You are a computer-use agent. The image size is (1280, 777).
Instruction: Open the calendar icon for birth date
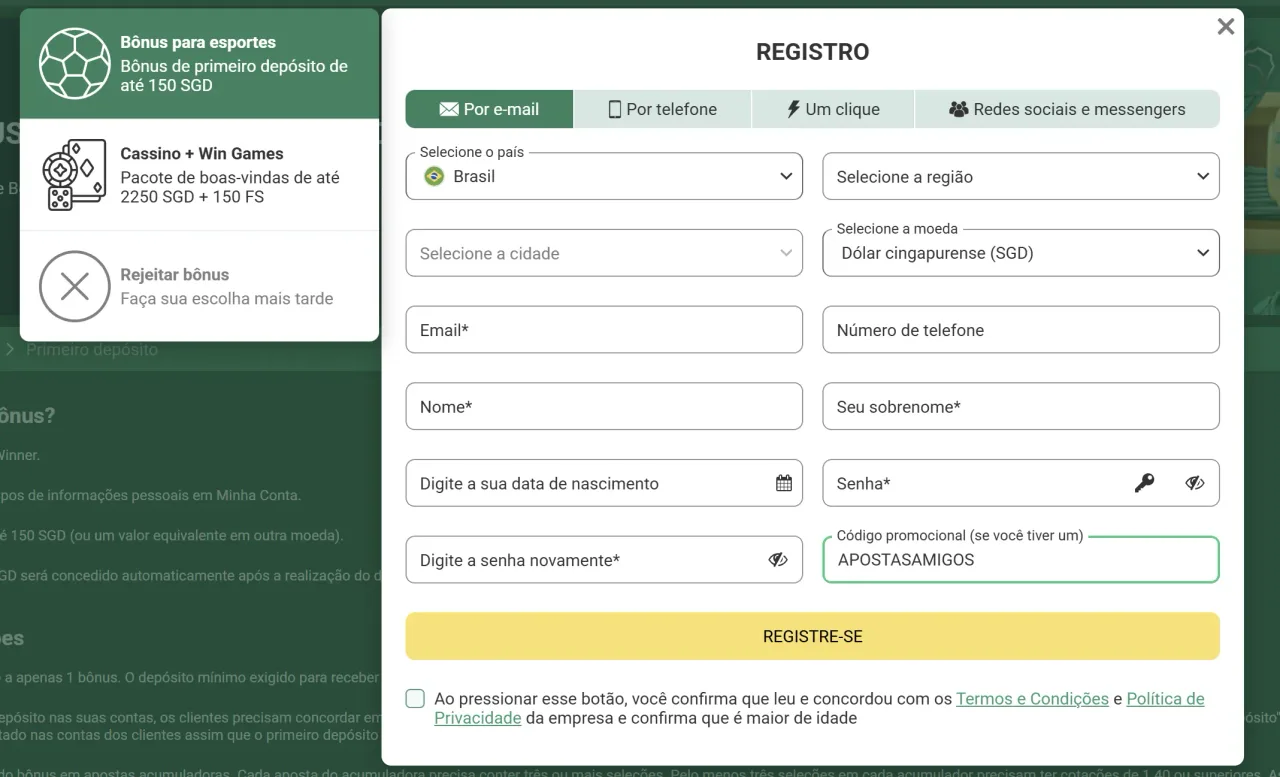pyautogui.click(x=784, y=483)
